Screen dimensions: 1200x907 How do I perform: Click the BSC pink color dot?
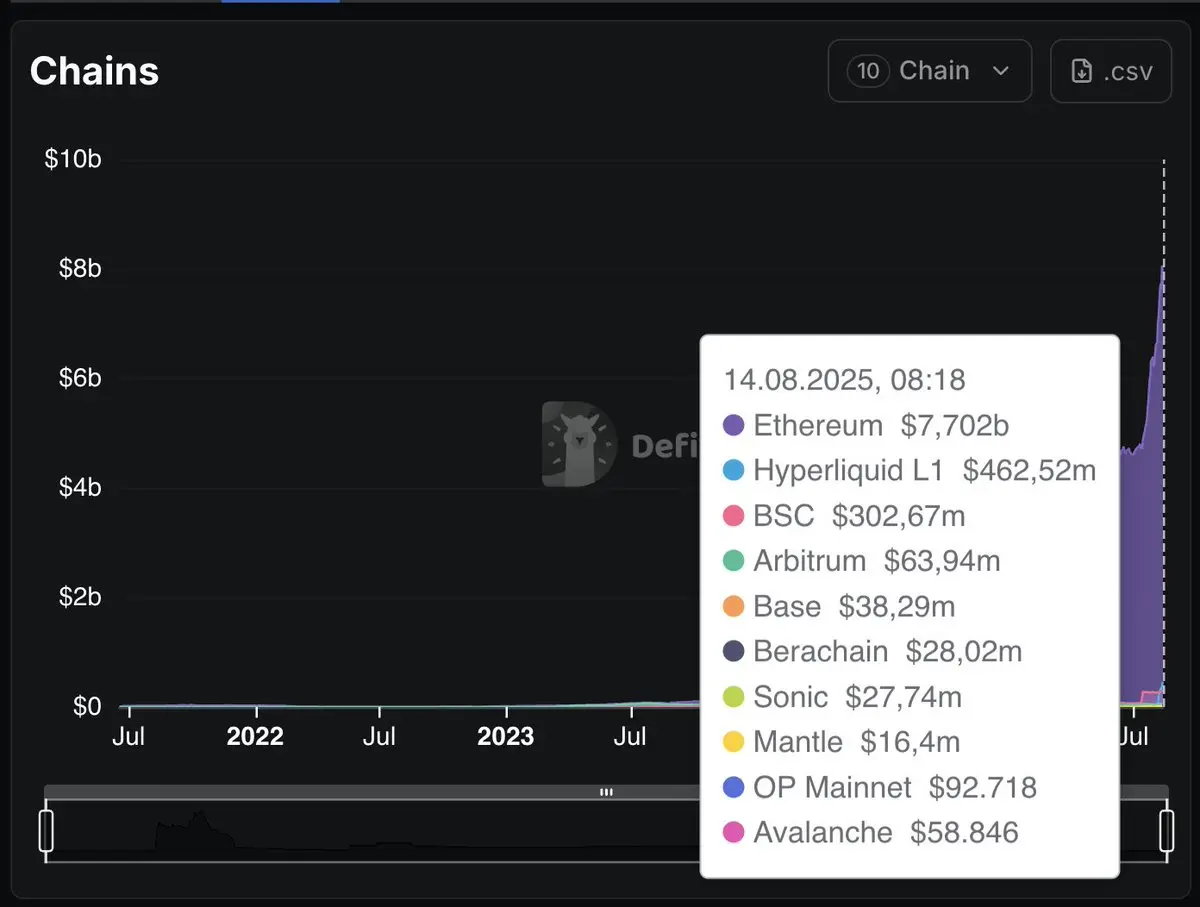click(733, 516)
